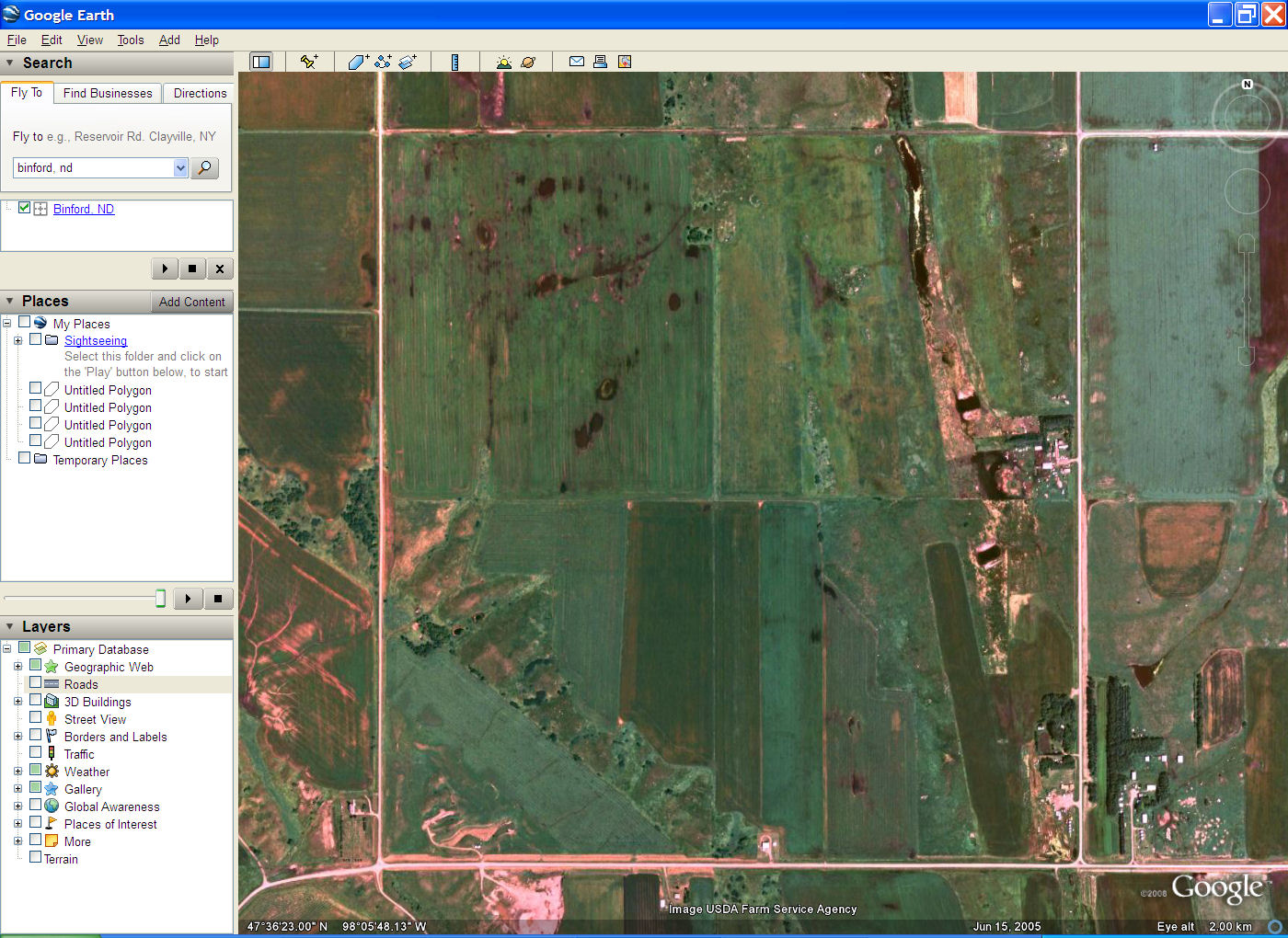Stop the Places tour playback
This screenshot has height=938, width=1288.
pyautogui.click(x=218, y=599)
